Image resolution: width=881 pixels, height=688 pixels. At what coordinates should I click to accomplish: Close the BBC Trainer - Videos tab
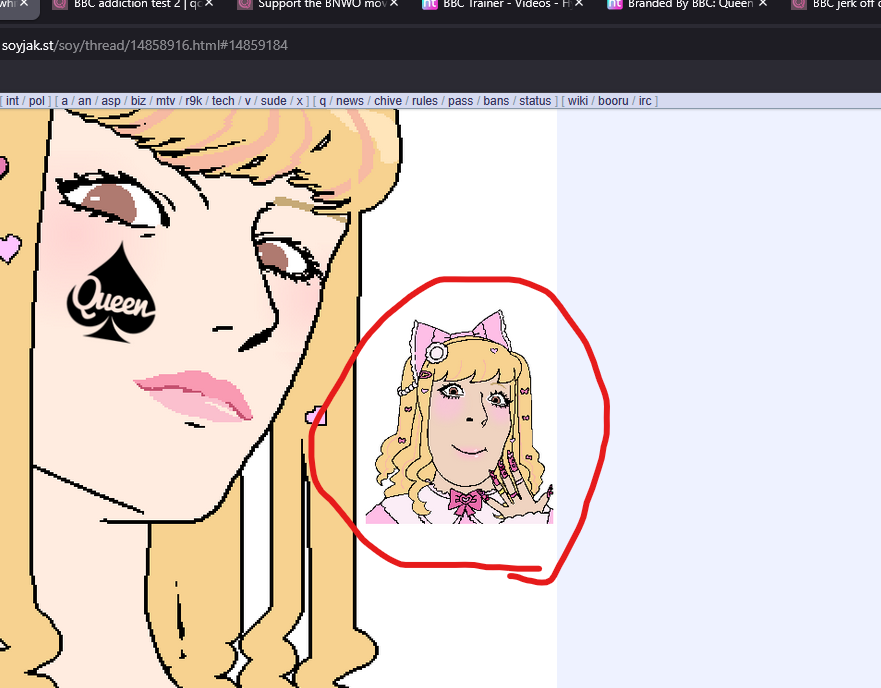(579, 4)
